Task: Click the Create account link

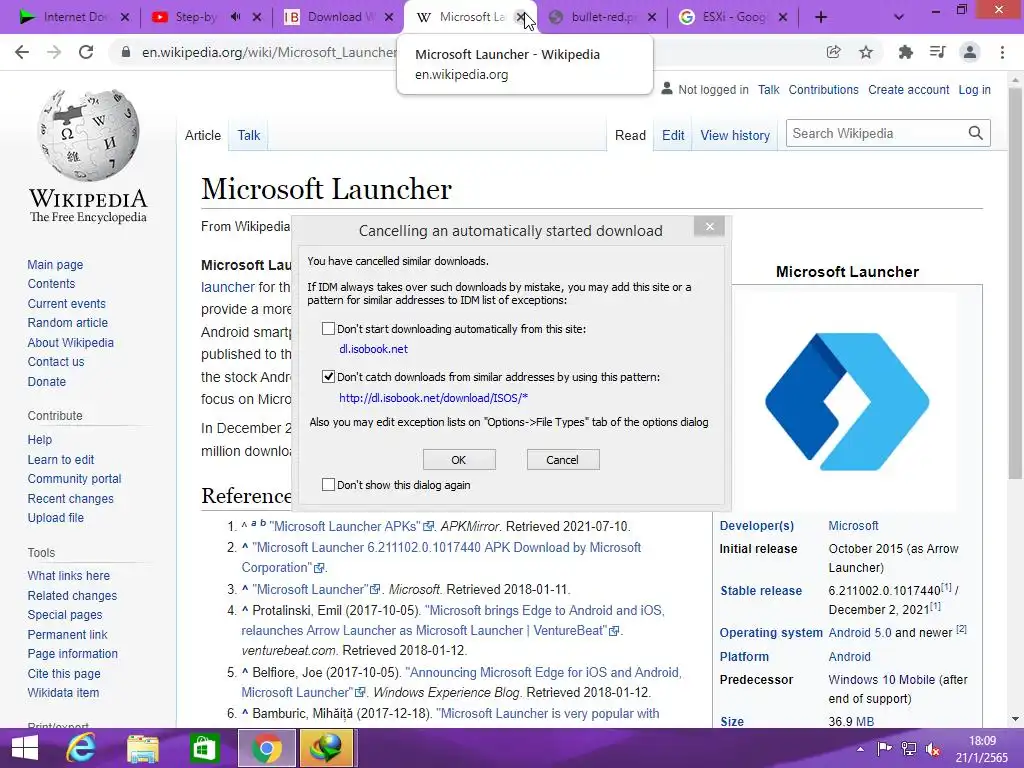Action: click(908, 89)
